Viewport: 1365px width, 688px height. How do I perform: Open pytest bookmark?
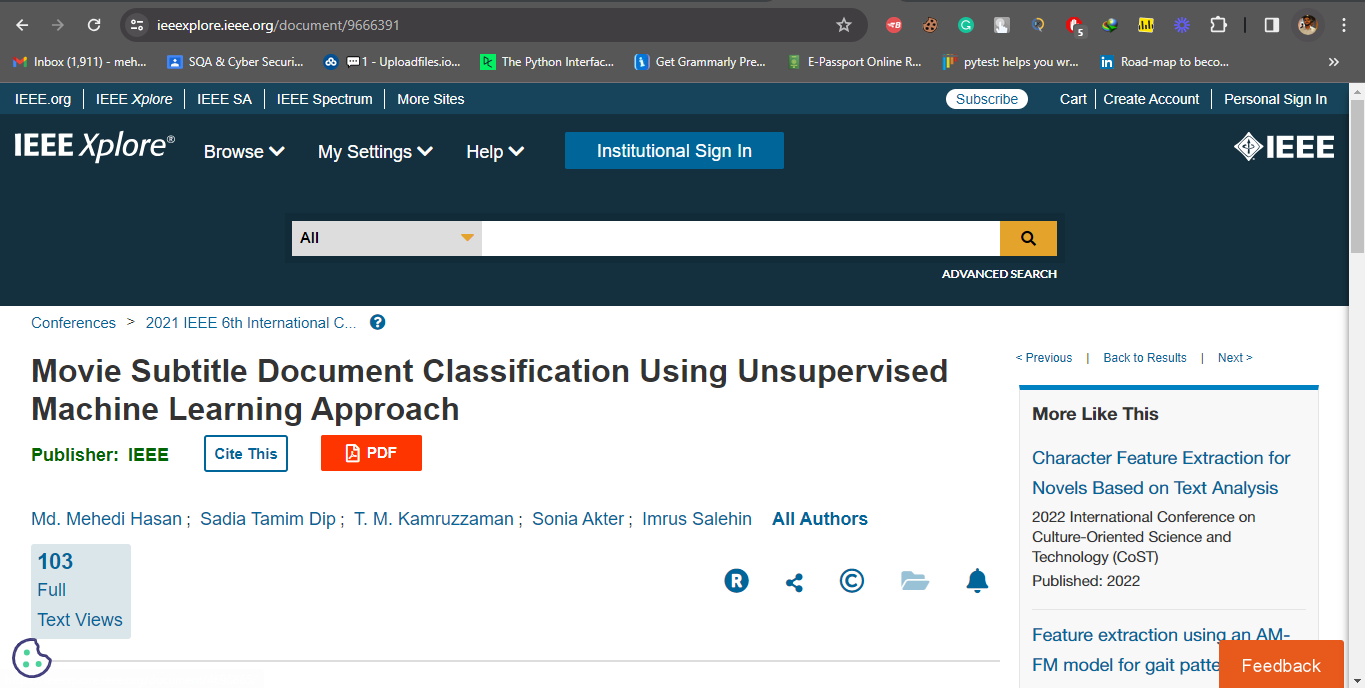(x=1010, y=62)
